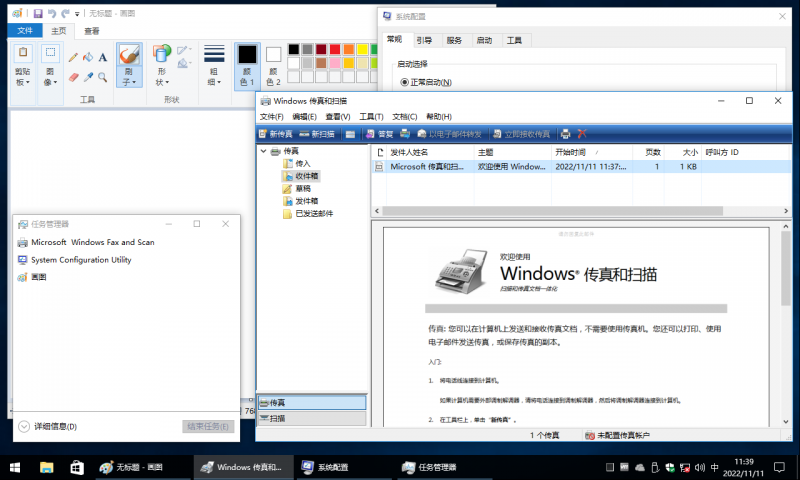Select the Pencil tool in Paint
The height and width of the screenshot is (480, 800).
[73, 58]
